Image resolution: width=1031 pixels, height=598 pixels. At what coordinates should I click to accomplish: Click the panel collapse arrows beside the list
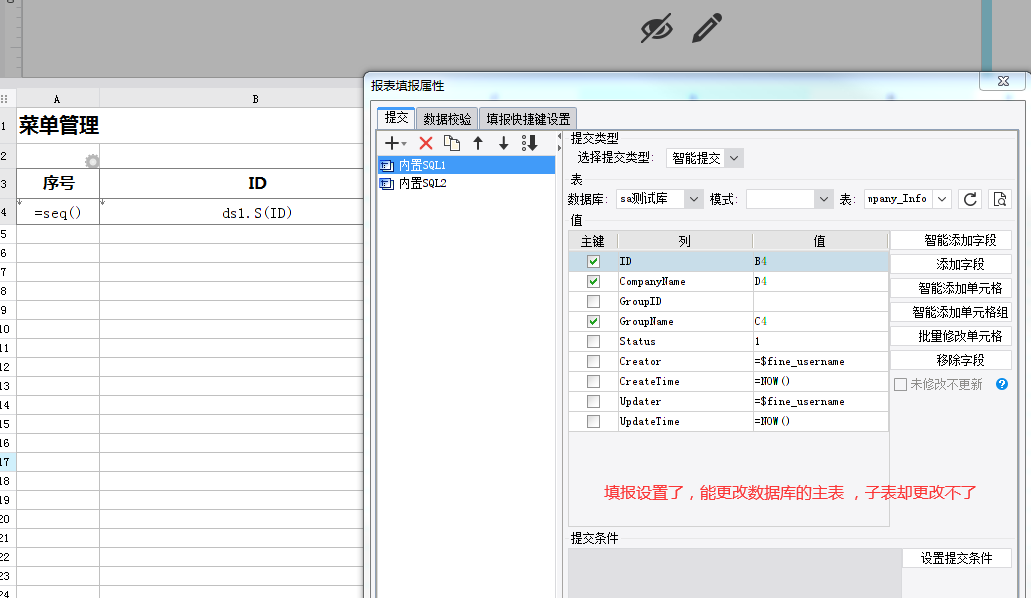pyautogui.click(x=560, y=142)
